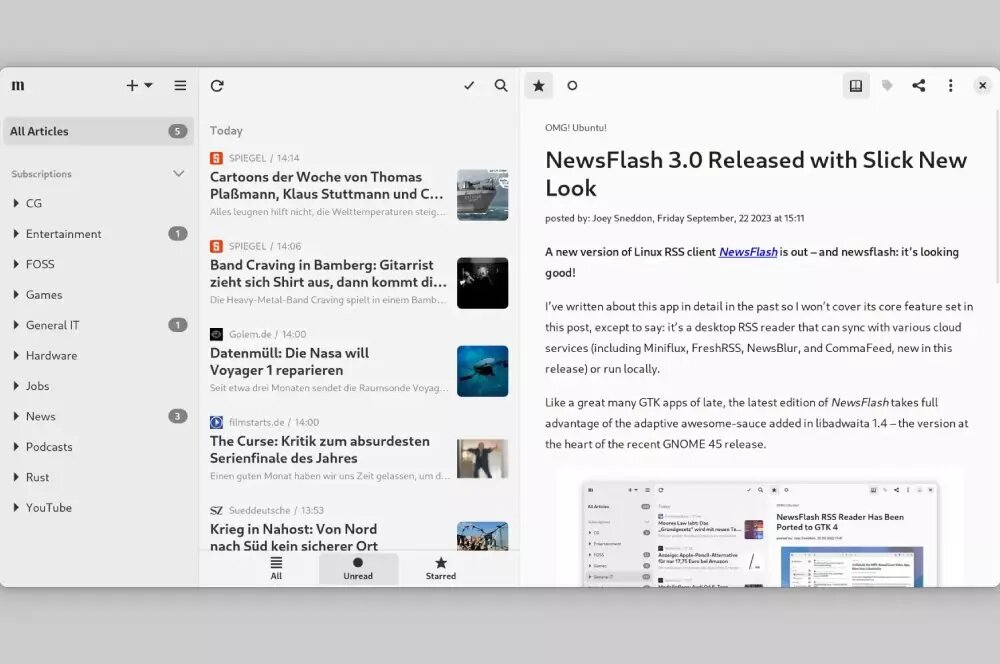Select the News category label
The image size is (1000, 664).
41,417
